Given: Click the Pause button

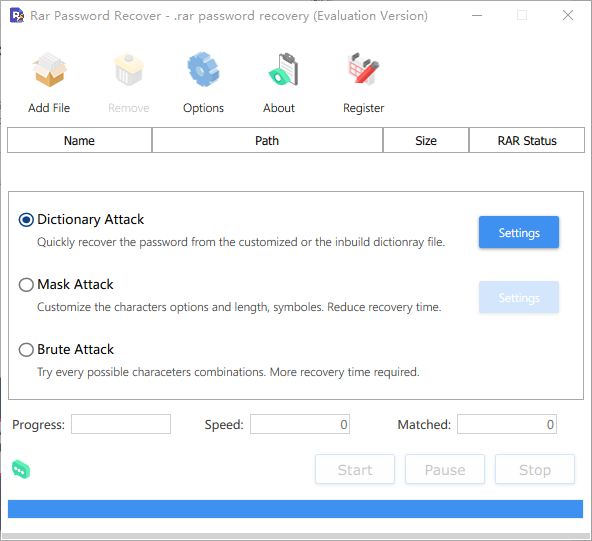Looking at the screenshot, I should coord(445,469).
